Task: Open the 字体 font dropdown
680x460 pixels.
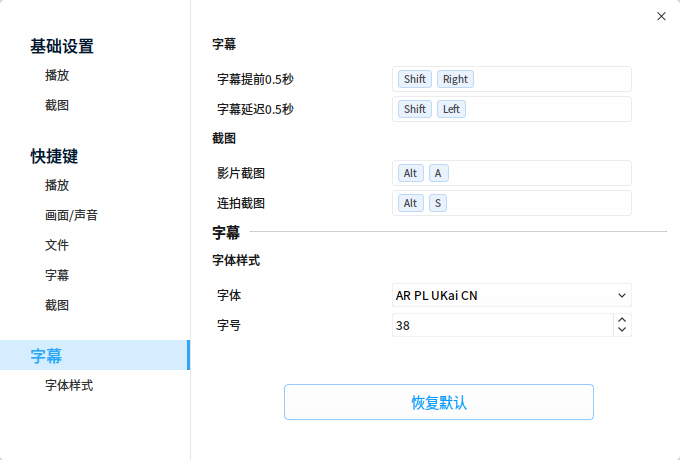Action: 511,295
